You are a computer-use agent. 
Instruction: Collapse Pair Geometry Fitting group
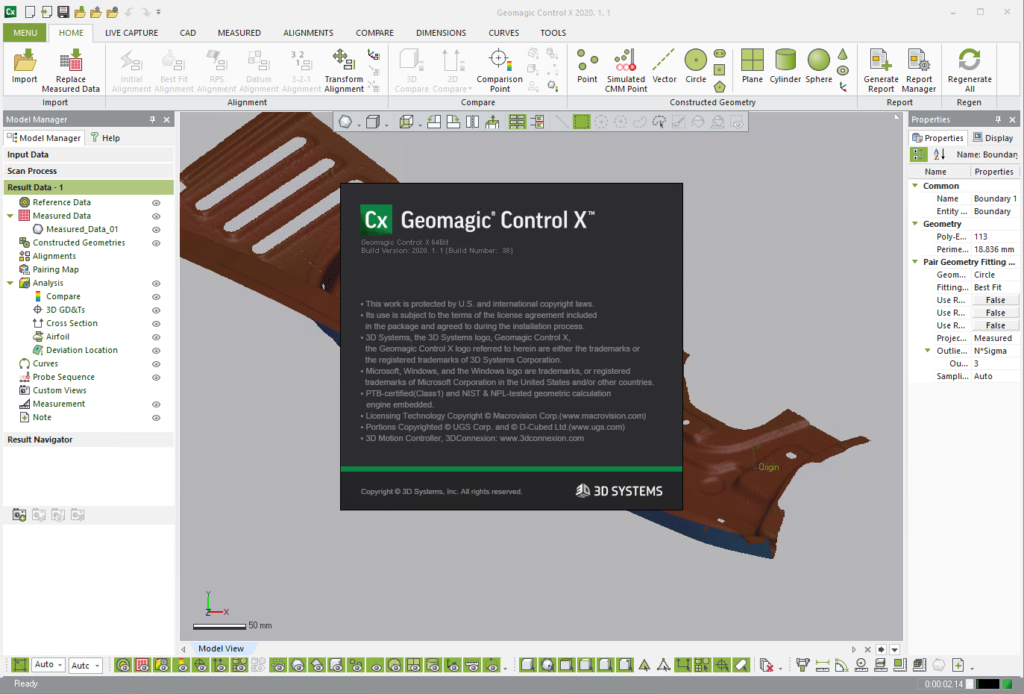pyautogui.click(x=915, y=262)
